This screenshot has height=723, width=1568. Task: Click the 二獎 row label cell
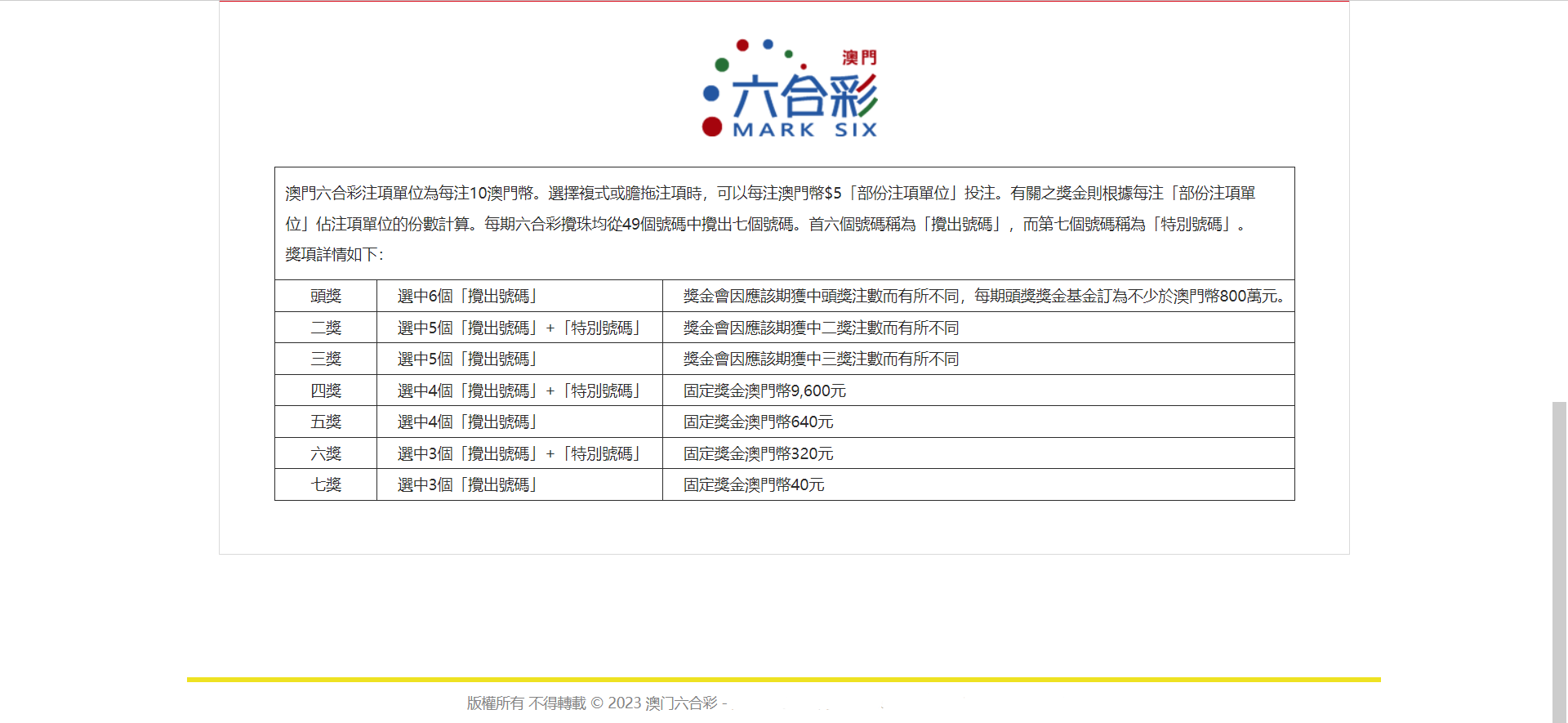tap(326, 328)
